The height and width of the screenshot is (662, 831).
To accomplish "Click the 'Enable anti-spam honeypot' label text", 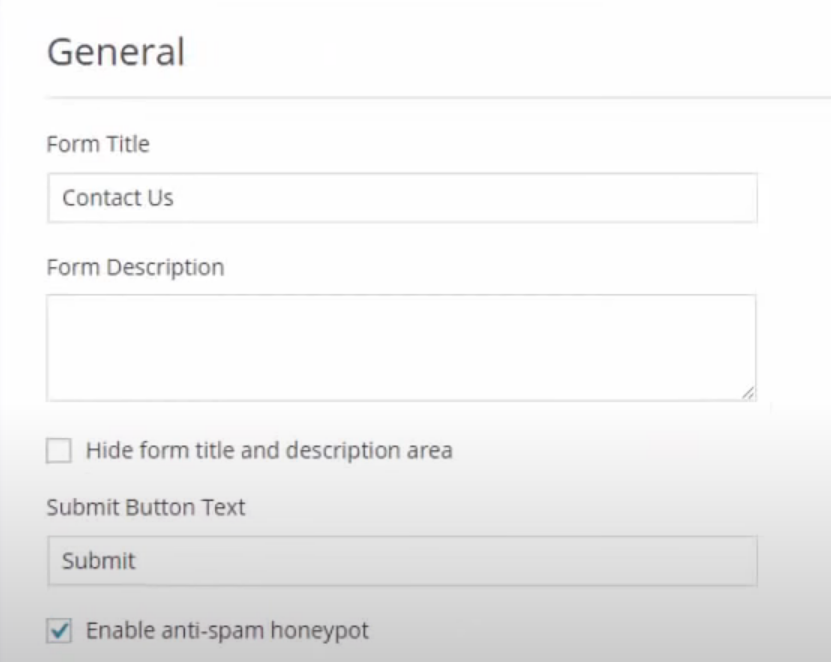I will pyautogui.click(x=227, y=631).
